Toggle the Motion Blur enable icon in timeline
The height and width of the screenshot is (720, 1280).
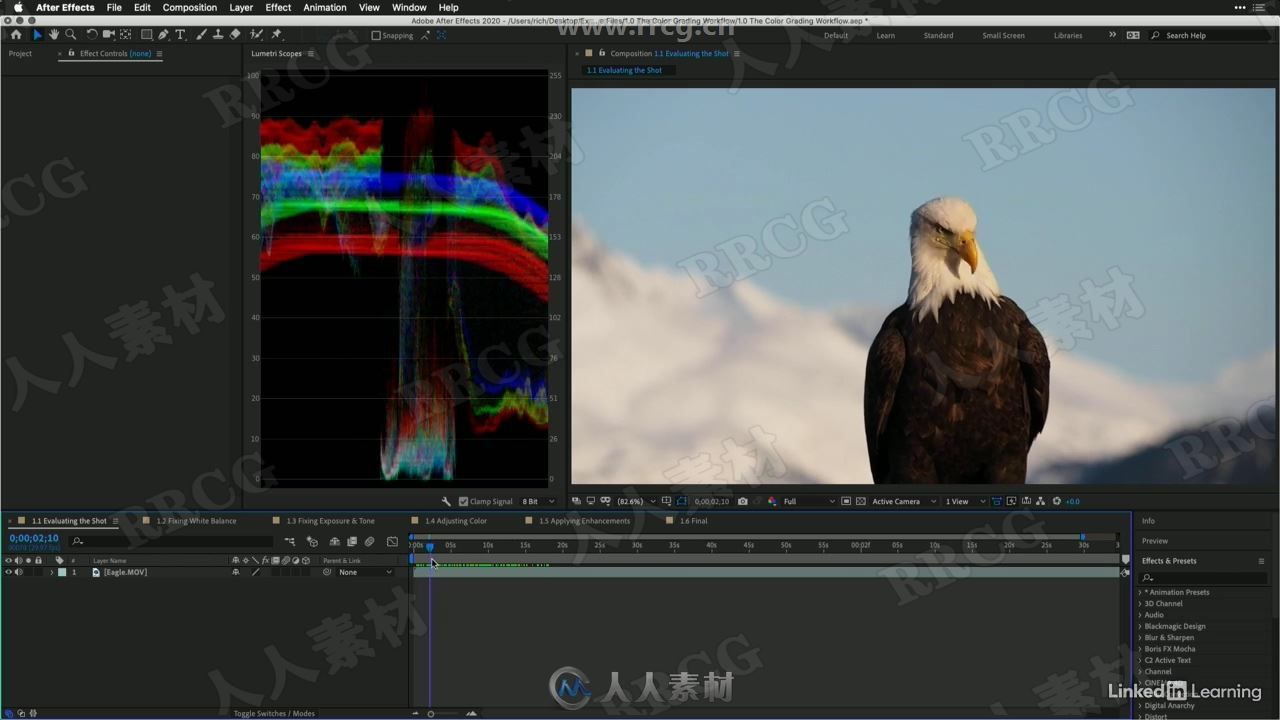[369, 541]
